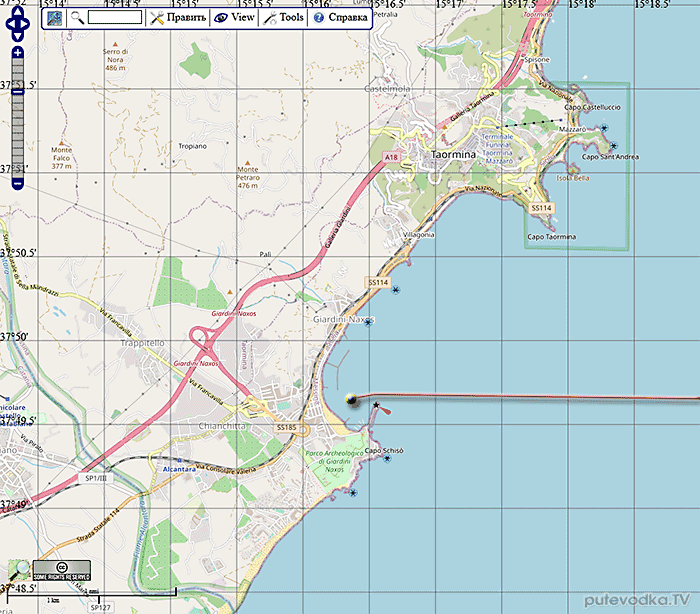Image resolution: width=700 pixels, height=614 pixels.
Task: Zoom out with the minus button
Action: (x=17, y=183)
